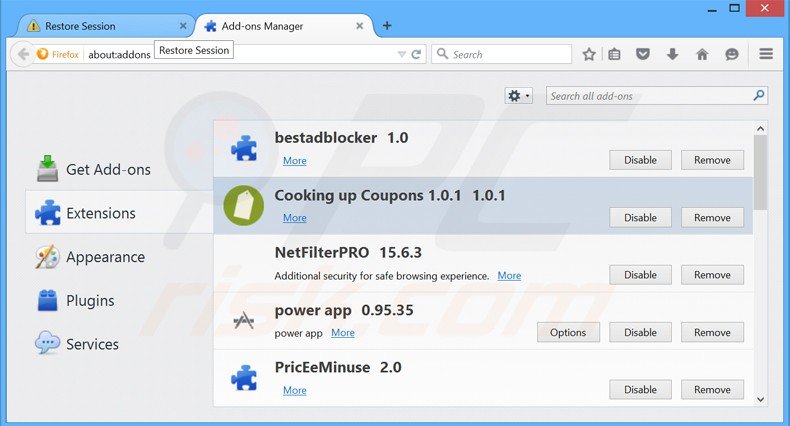
Task: Select the PricEeMinuse 2.0 title
Action: (x=338, y=367)
